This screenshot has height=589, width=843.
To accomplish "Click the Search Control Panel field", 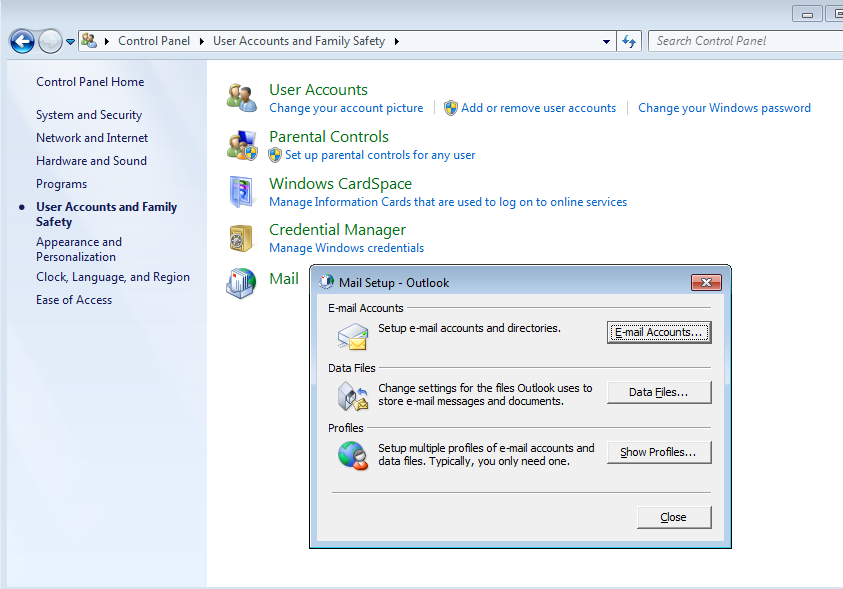I will (746, 41).
